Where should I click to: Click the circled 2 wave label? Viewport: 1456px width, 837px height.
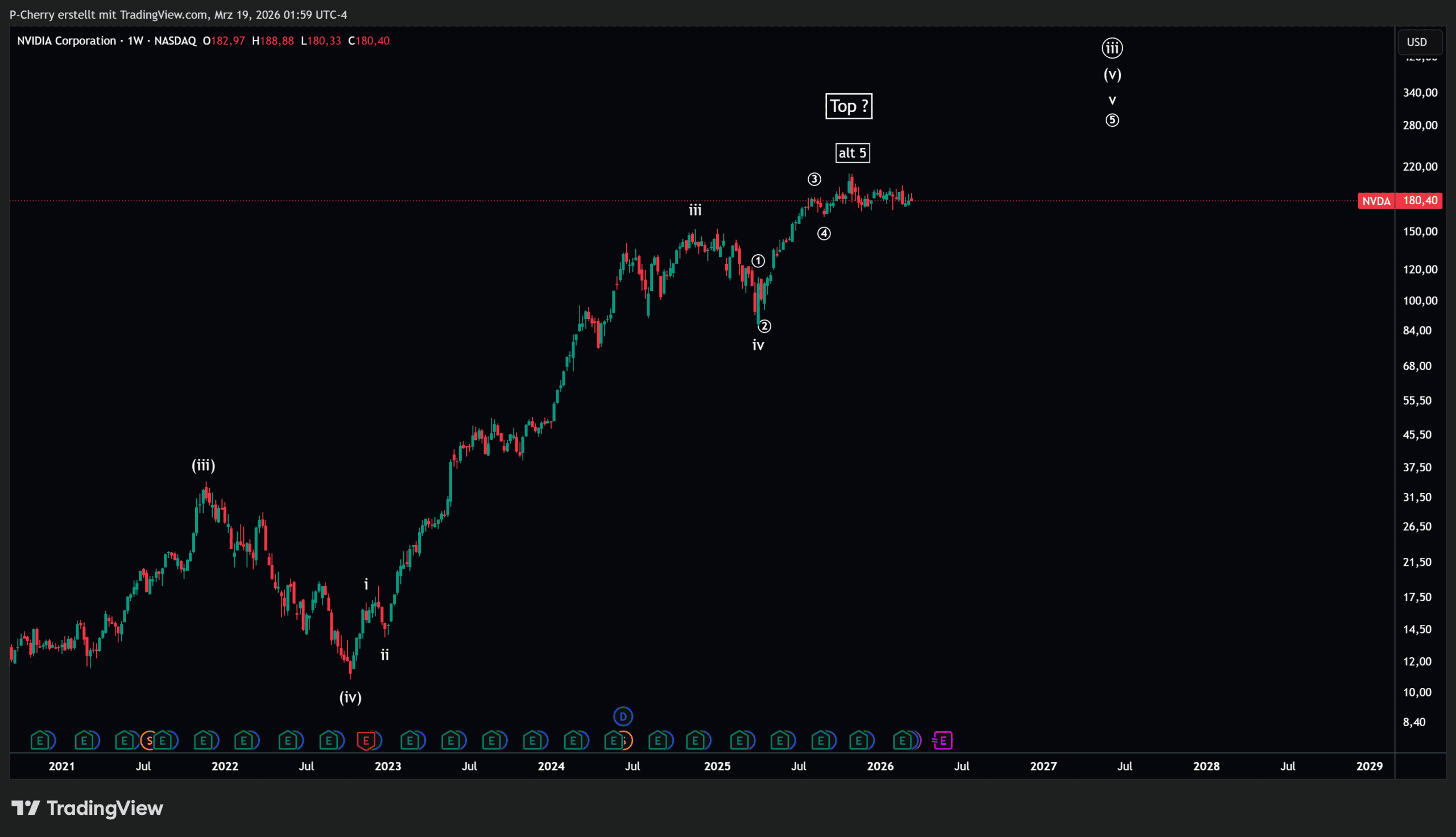[764, 326]
